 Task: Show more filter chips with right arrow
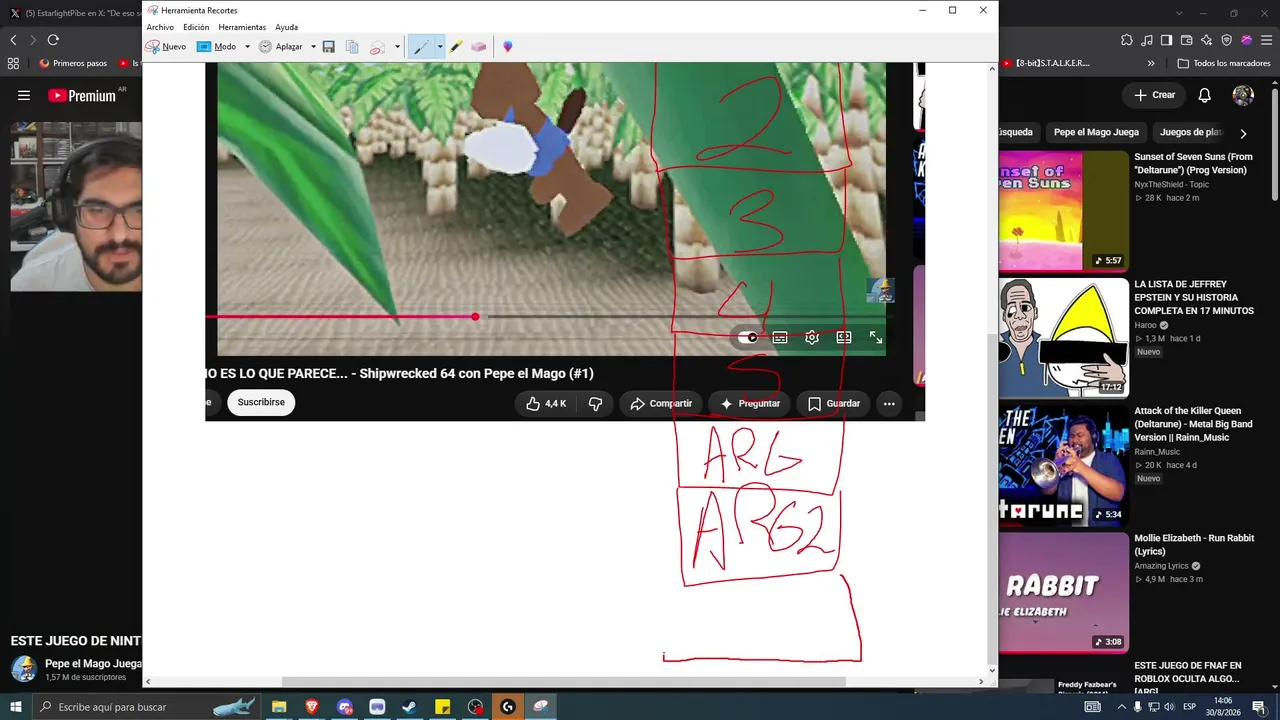tap(1243, 133)
